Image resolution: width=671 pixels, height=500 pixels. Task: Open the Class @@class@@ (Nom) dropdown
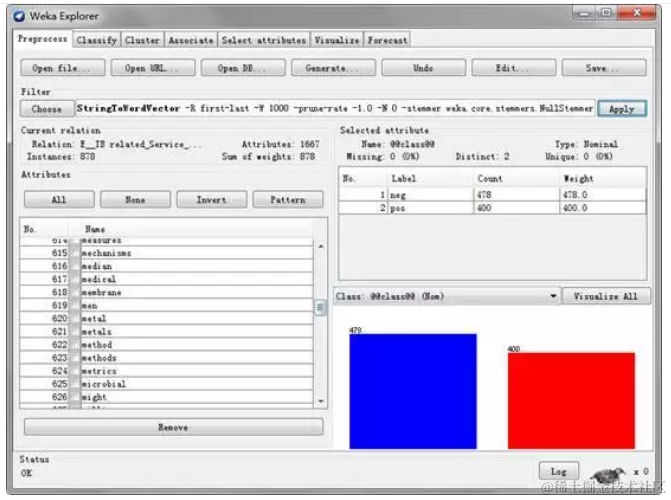(447, 296)
